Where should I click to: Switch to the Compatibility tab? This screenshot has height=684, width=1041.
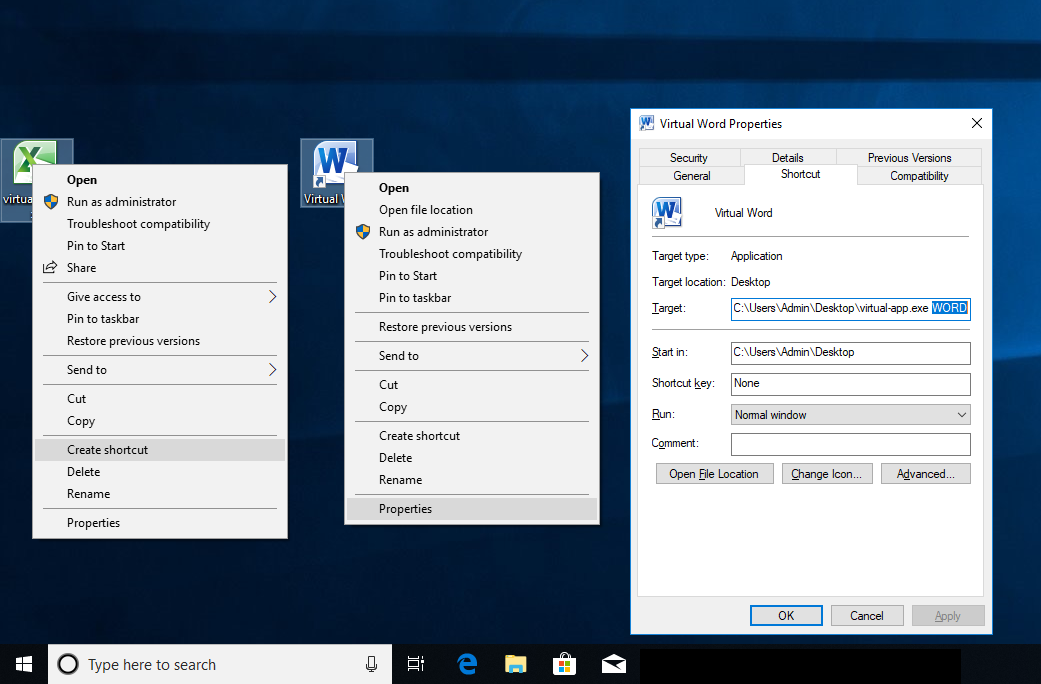(x=918, y=176)
